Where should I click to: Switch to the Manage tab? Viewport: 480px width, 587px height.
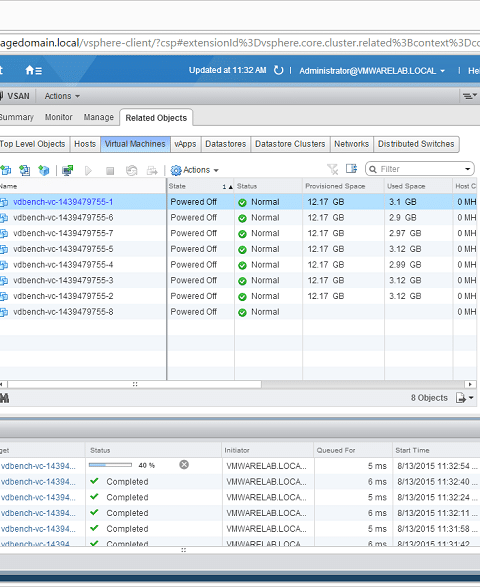click(x=98, y=117)
